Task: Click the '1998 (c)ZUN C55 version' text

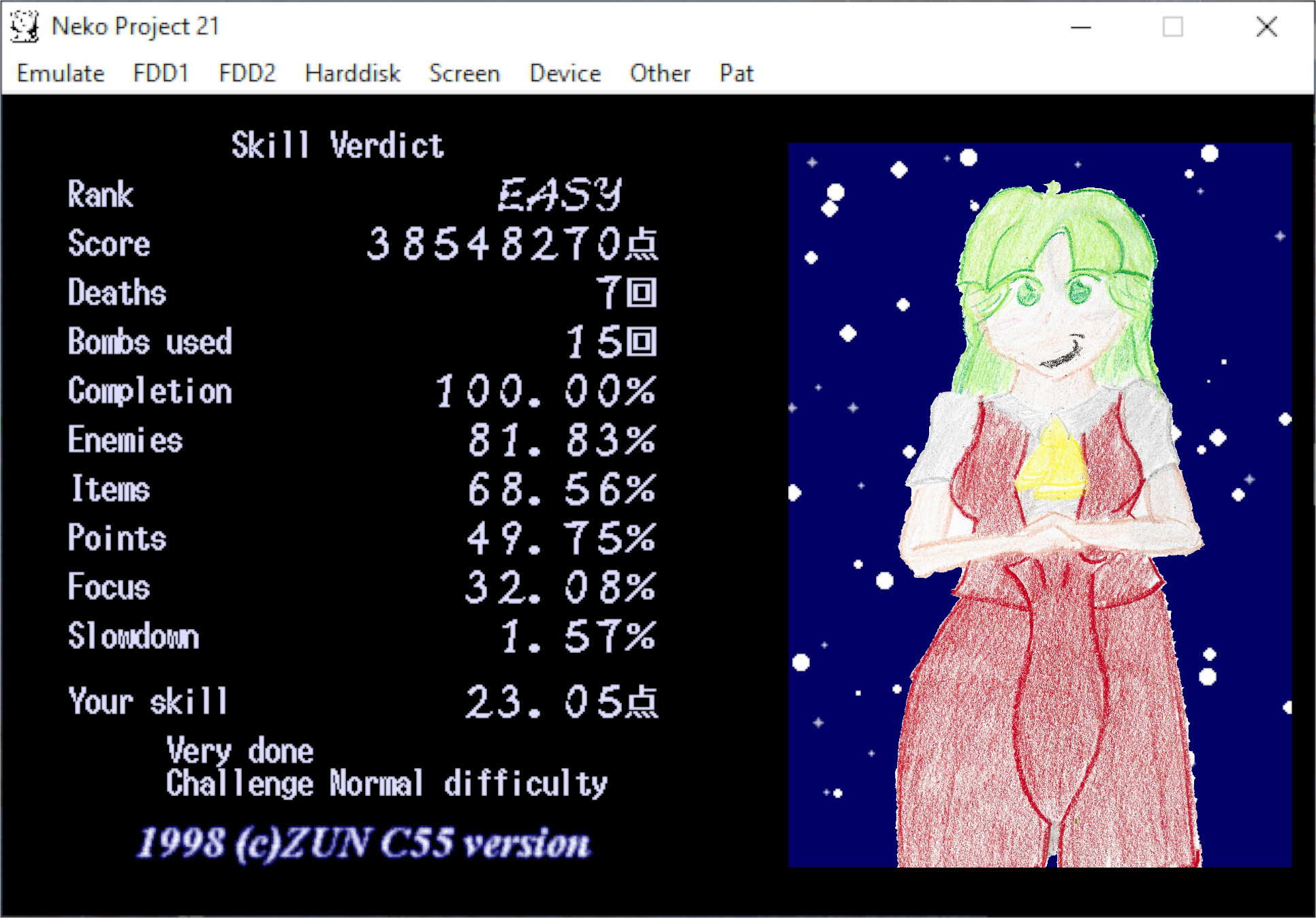Action: pyautogui.click(x=364, y=843)
